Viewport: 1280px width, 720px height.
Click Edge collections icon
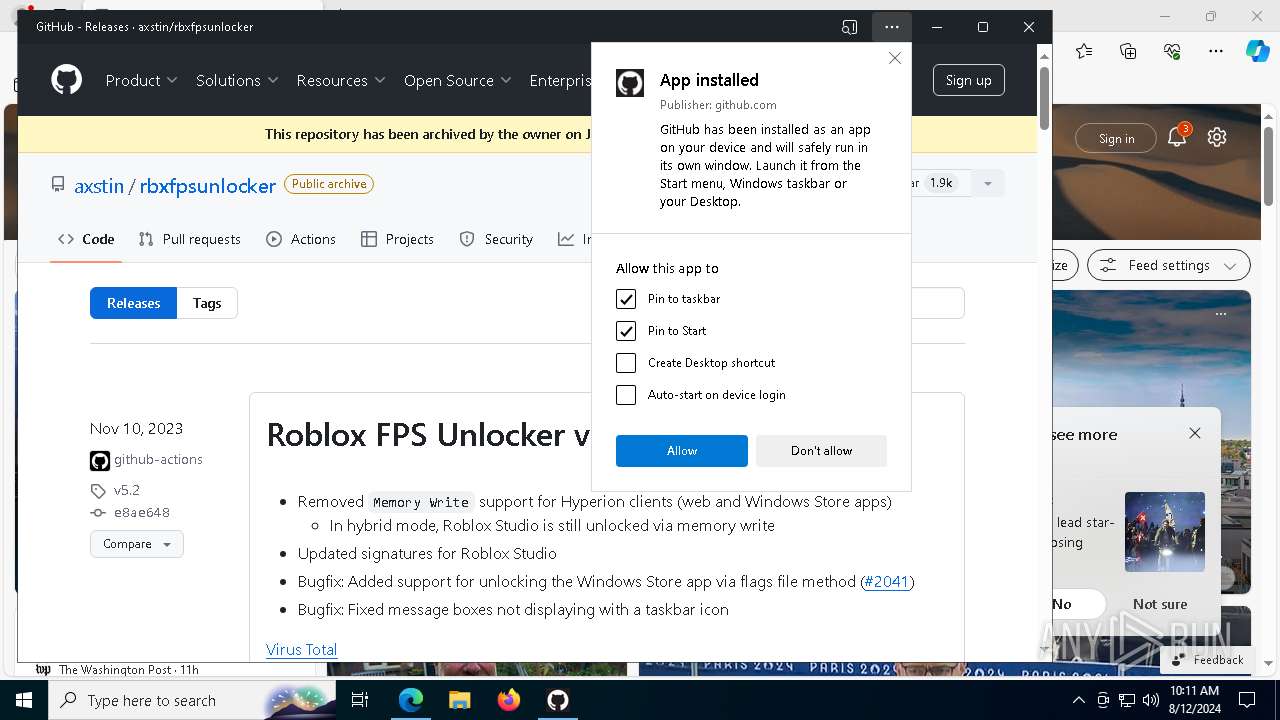pos(1128,51)
